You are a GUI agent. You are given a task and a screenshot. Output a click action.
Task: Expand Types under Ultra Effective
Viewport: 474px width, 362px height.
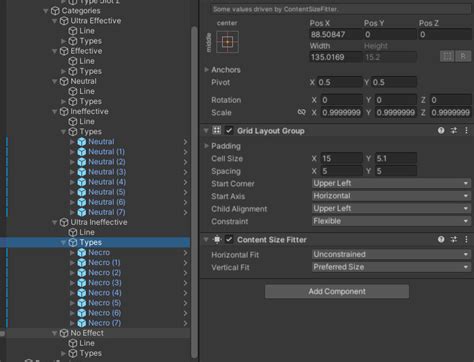(x=63, y=41)
